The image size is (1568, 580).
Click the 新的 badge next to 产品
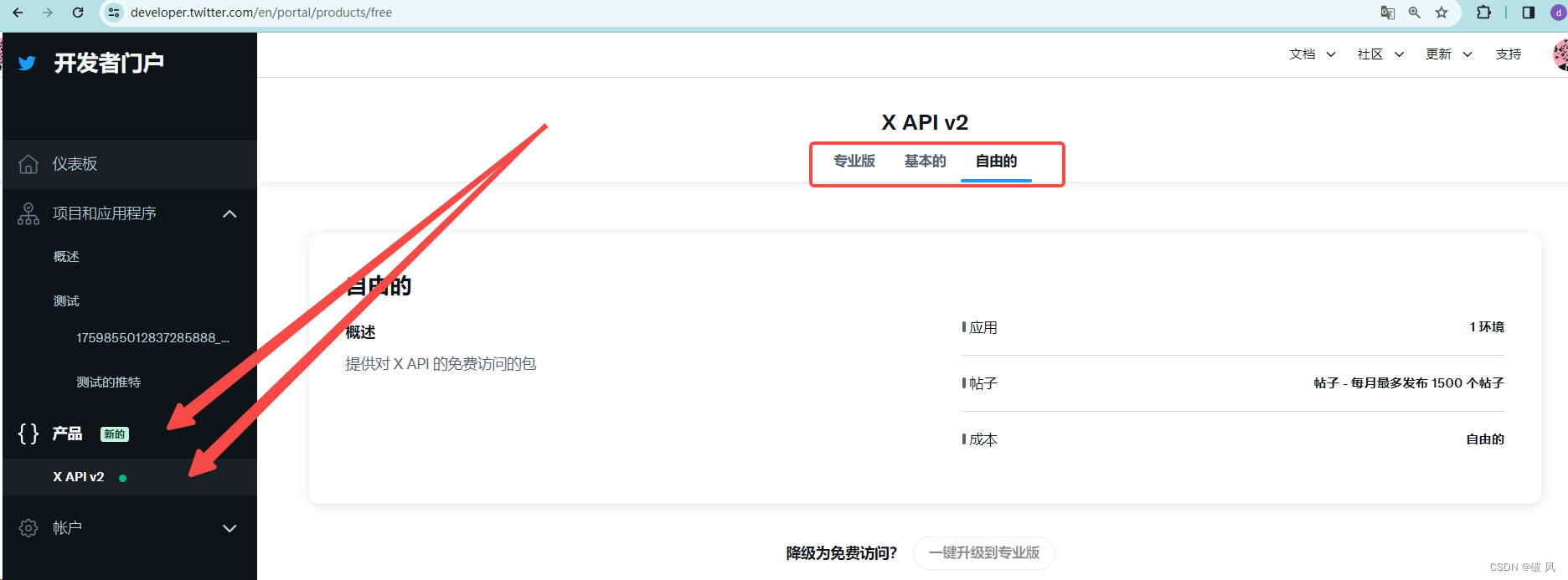pos(115,434)
